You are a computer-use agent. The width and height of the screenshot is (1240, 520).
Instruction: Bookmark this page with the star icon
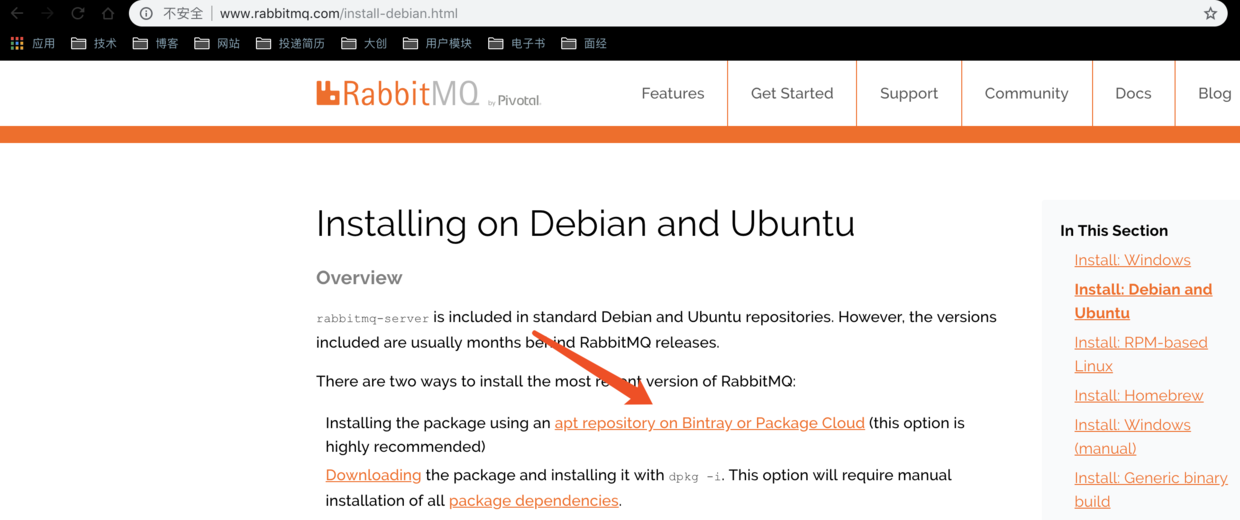point(1210,14)
